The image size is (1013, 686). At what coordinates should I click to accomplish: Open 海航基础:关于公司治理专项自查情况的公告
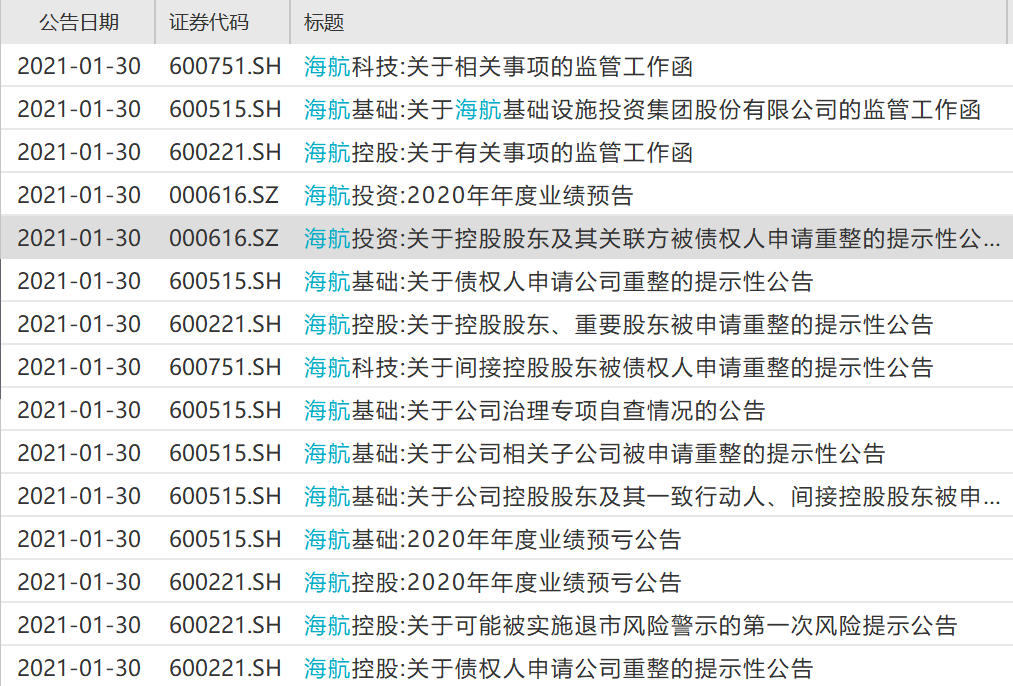(534, 410)
